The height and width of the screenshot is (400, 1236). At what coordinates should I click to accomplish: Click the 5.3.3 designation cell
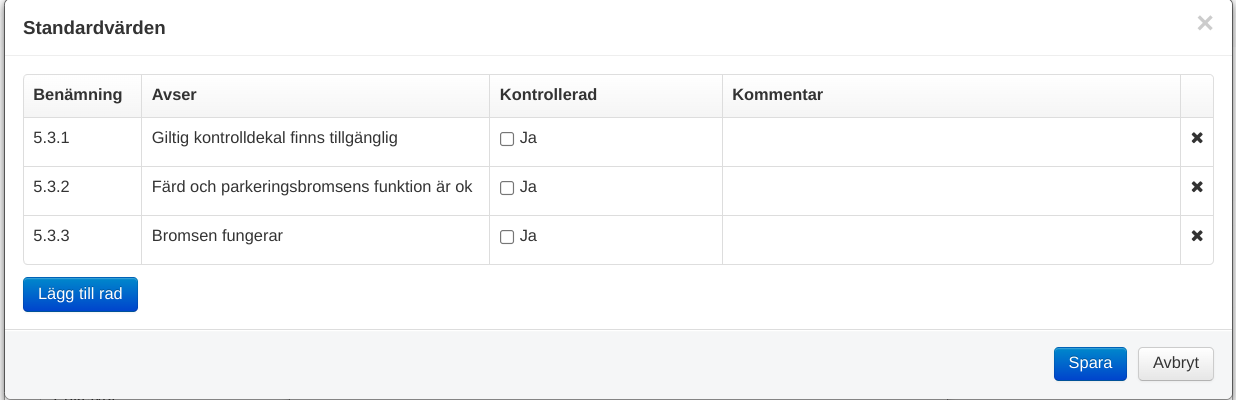click(52, 236)
